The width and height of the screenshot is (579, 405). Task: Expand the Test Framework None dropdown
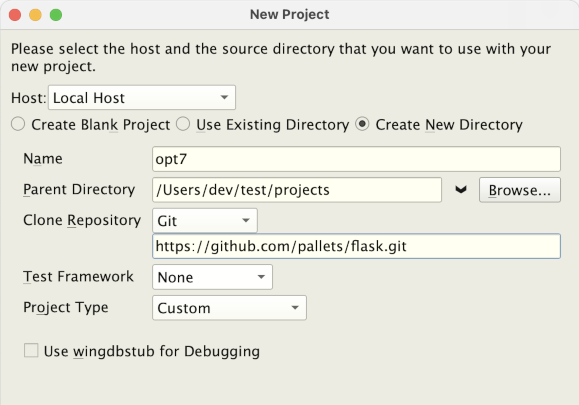[212, 277]
